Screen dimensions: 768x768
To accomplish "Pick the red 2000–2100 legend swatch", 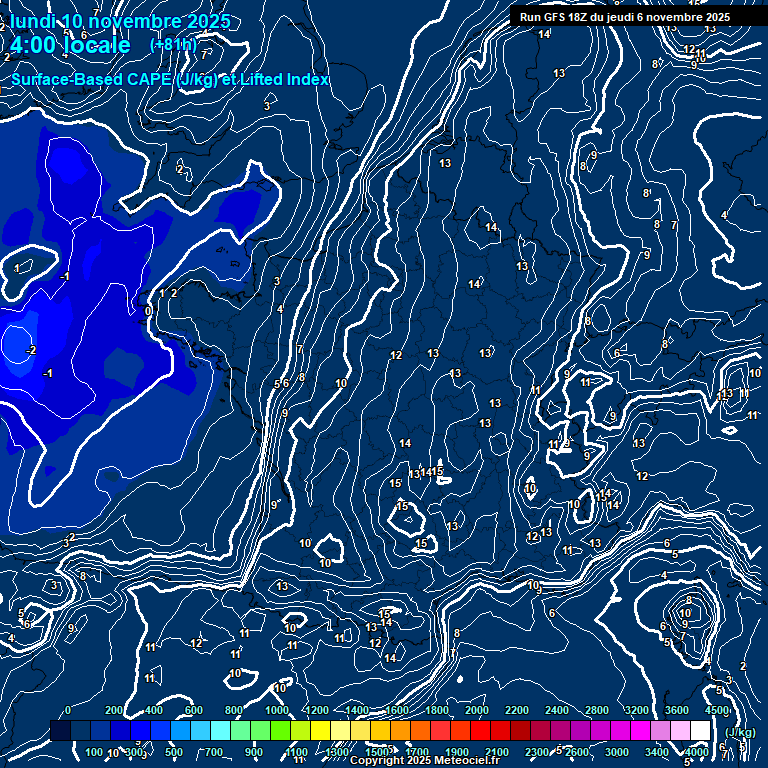I will (480, 730).
